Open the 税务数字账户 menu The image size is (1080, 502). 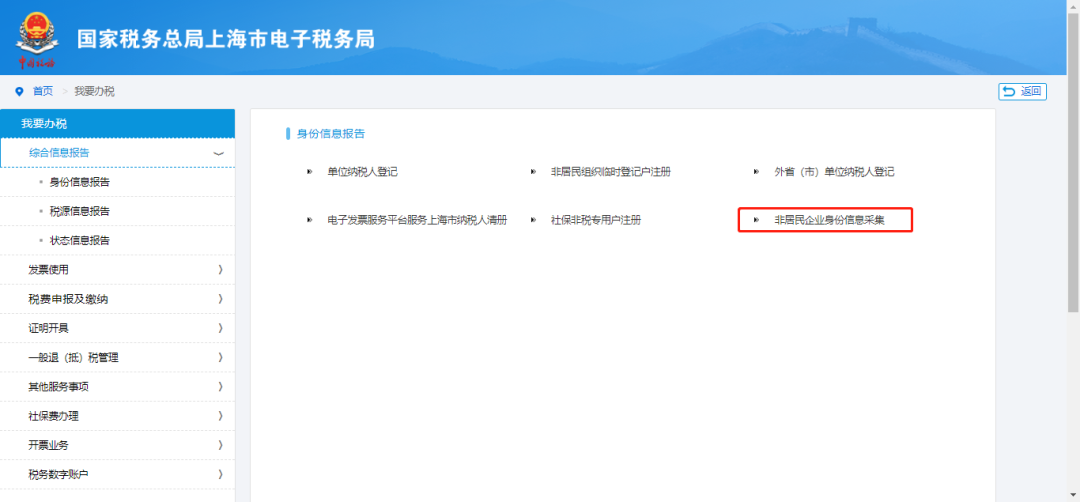pyautogui.click(x=117, y=474)
